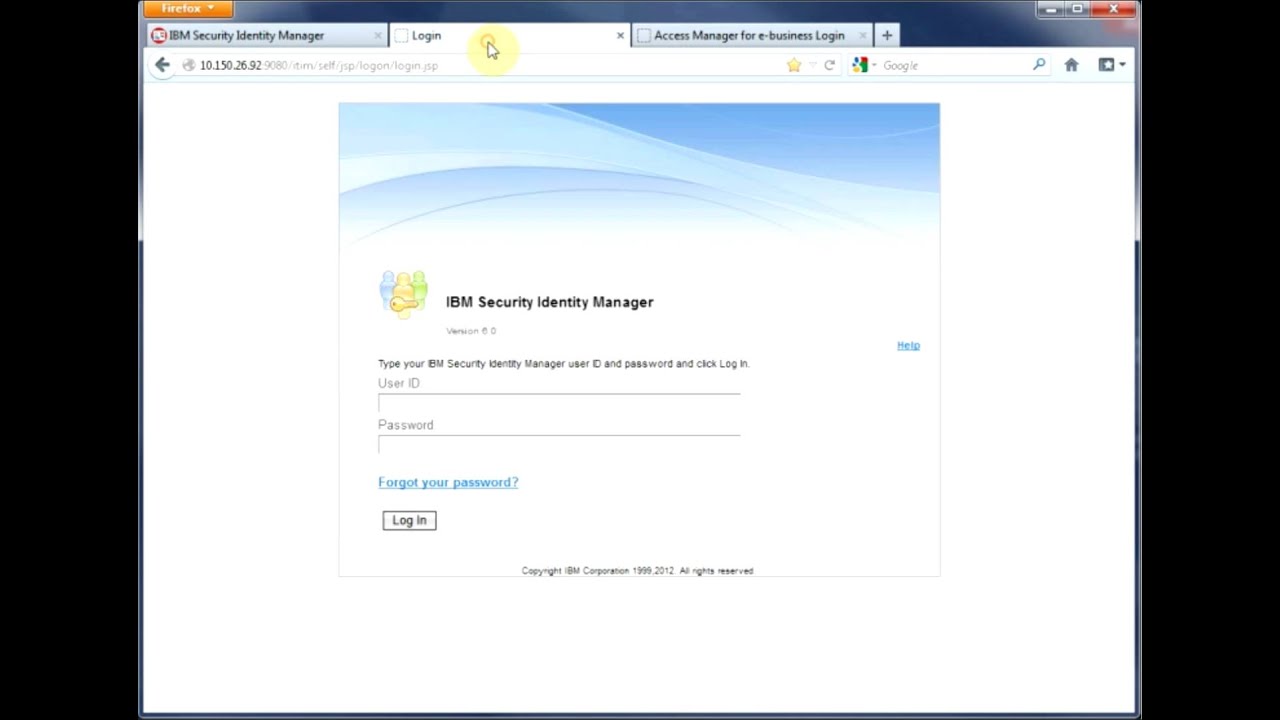Open the Google search engine selector
This screenshot has height=720, width=1280.
pyautogui.click(x=864, y=65)
